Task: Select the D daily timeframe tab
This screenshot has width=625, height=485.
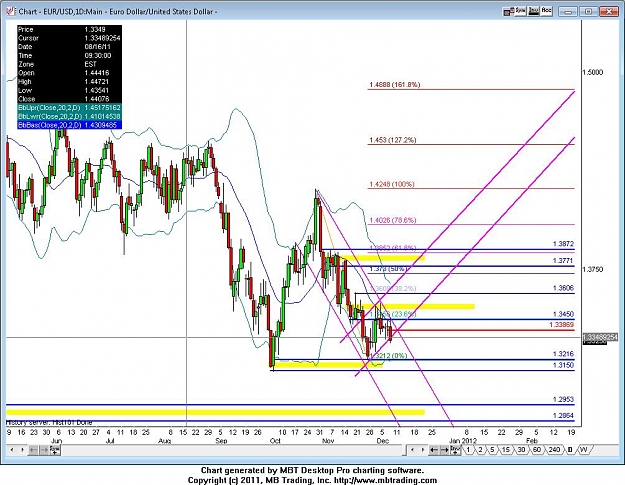Action: (x=570, y=450)
